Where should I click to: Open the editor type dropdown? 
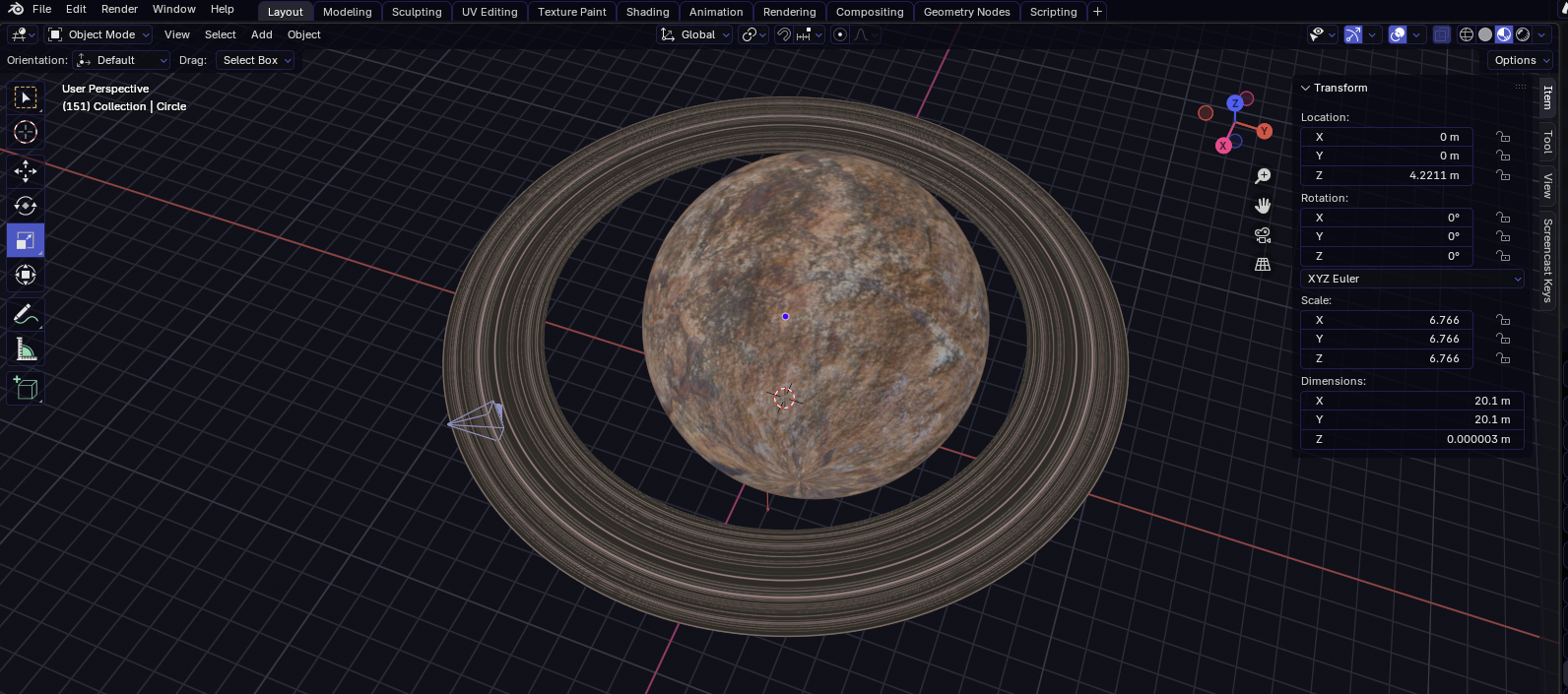[23, 34]
